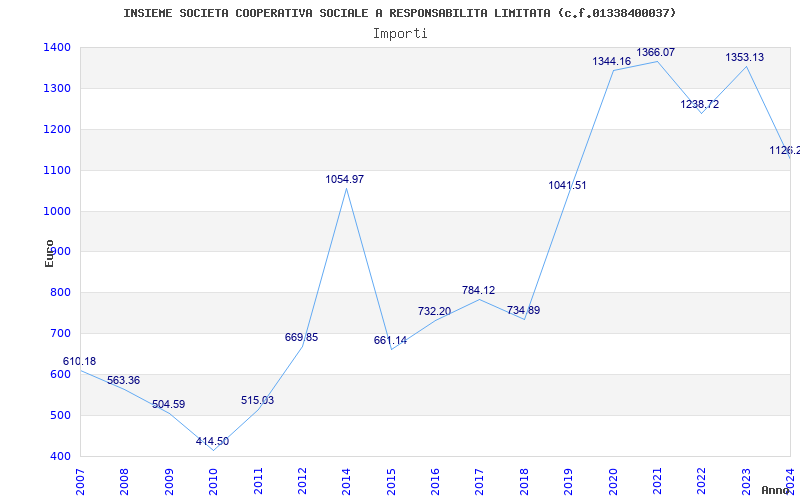
Task: Click the maximum value label 1366.07
Action: (656, 53)
